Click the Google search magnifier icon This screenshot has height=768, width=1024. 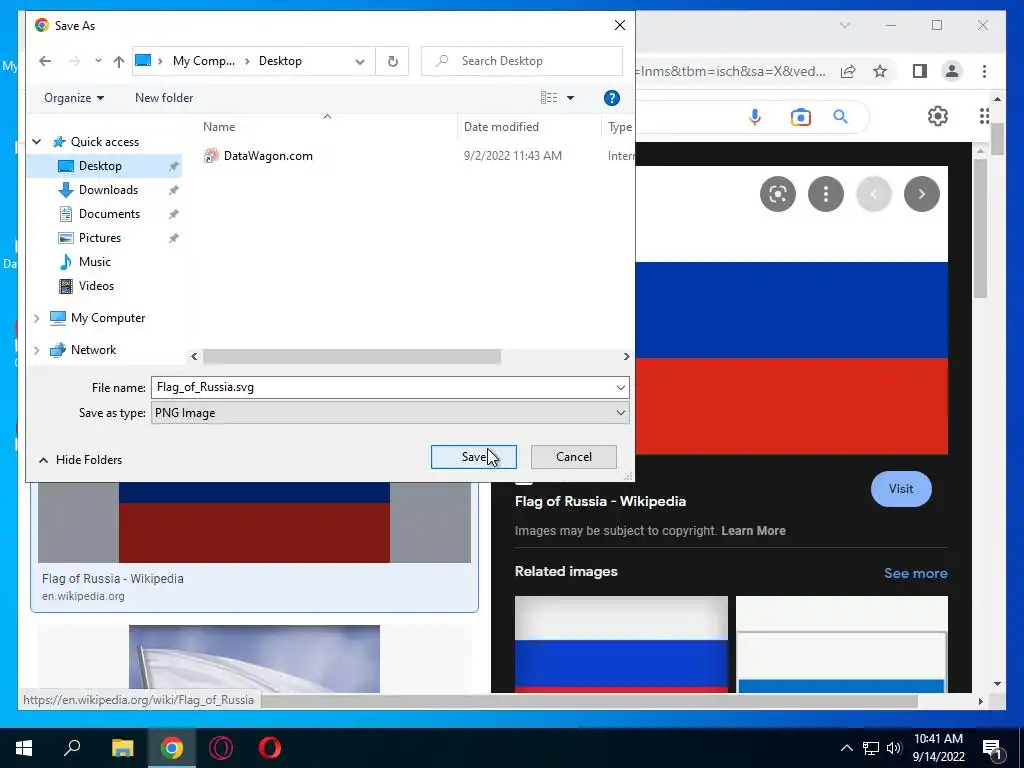click(x=840, y=117)
